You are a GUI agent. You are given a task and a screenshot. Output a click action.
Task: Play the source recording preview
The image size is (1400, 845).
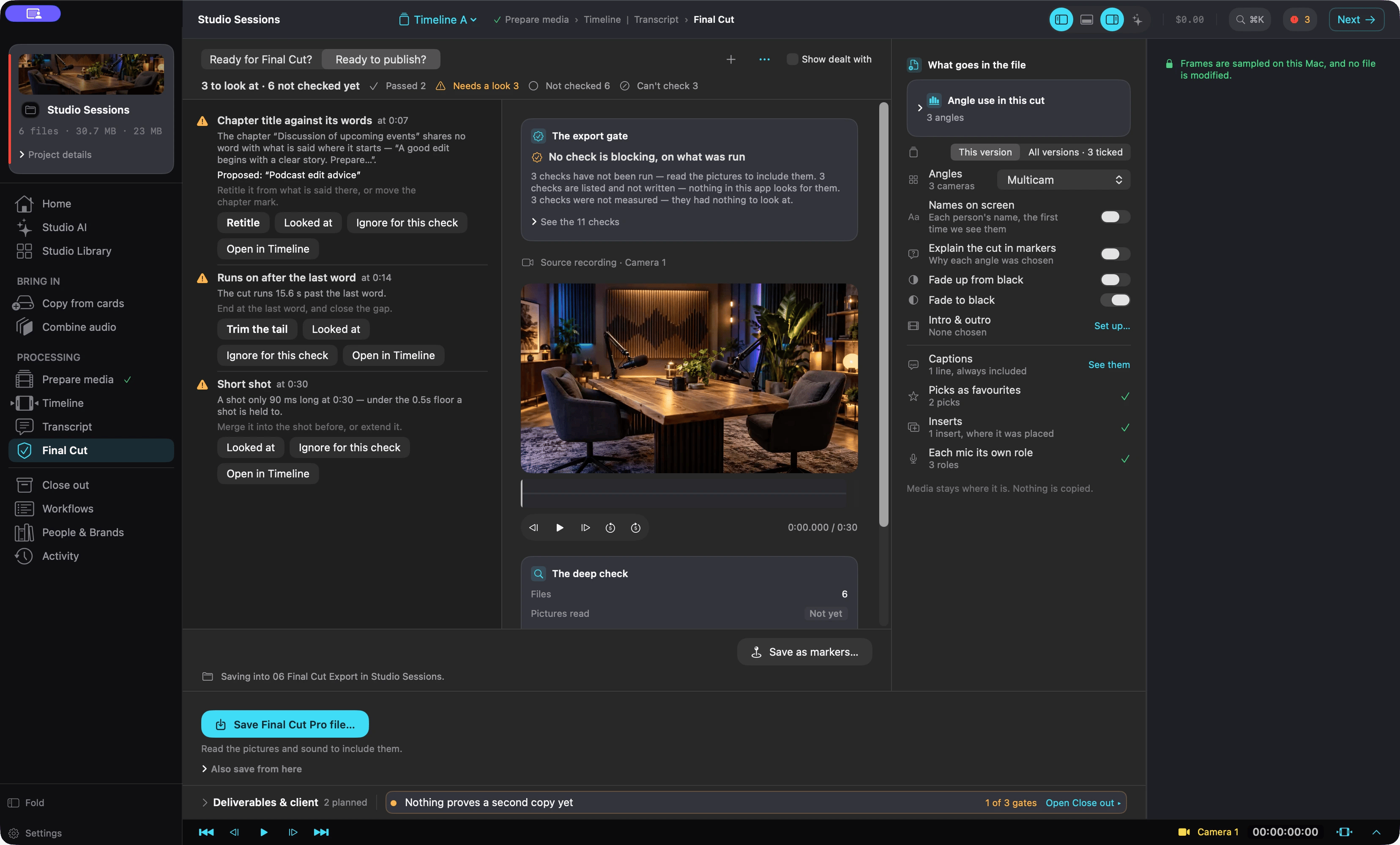tap(560, 528)
